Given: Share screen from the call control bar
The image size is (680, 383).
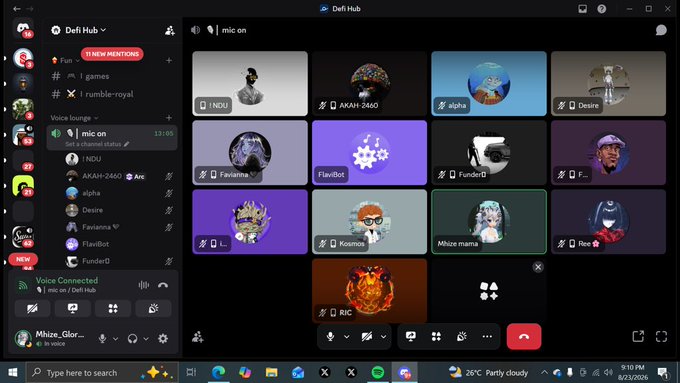Looking at the screenshot, I should tap(411, 336).
